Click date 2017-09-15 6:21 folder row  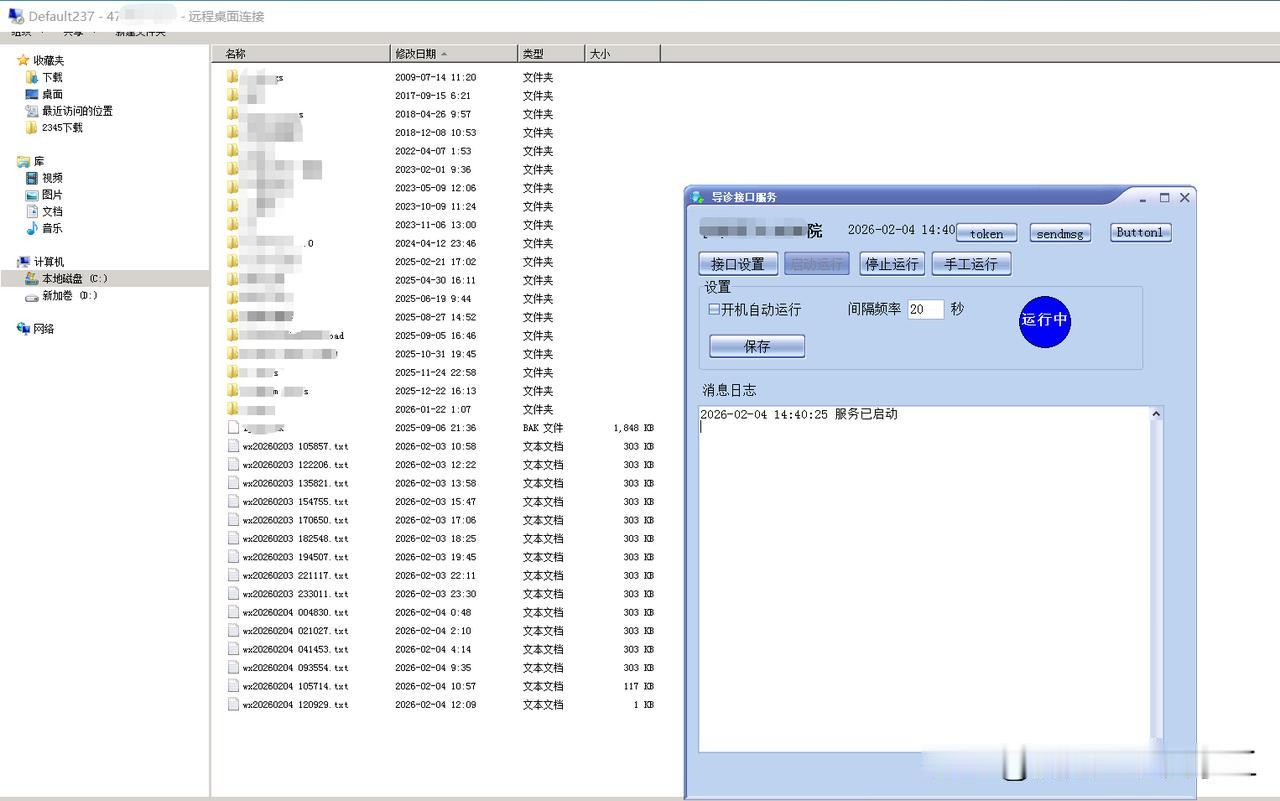(432, 96)
